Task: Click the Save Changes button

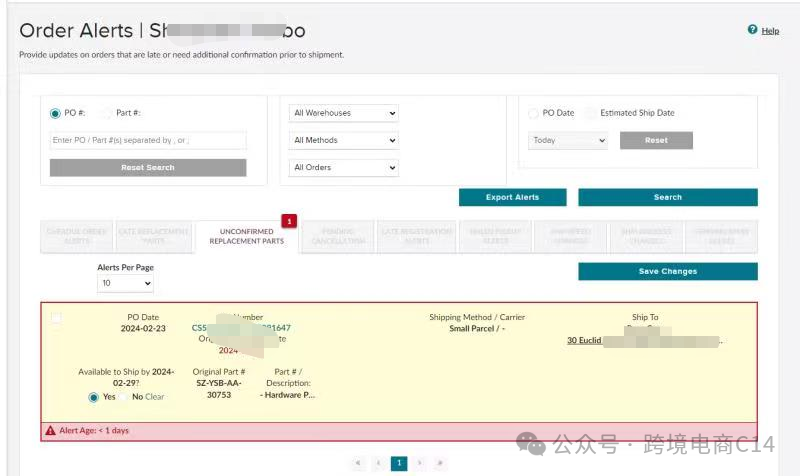Action: tap(668, 271)
